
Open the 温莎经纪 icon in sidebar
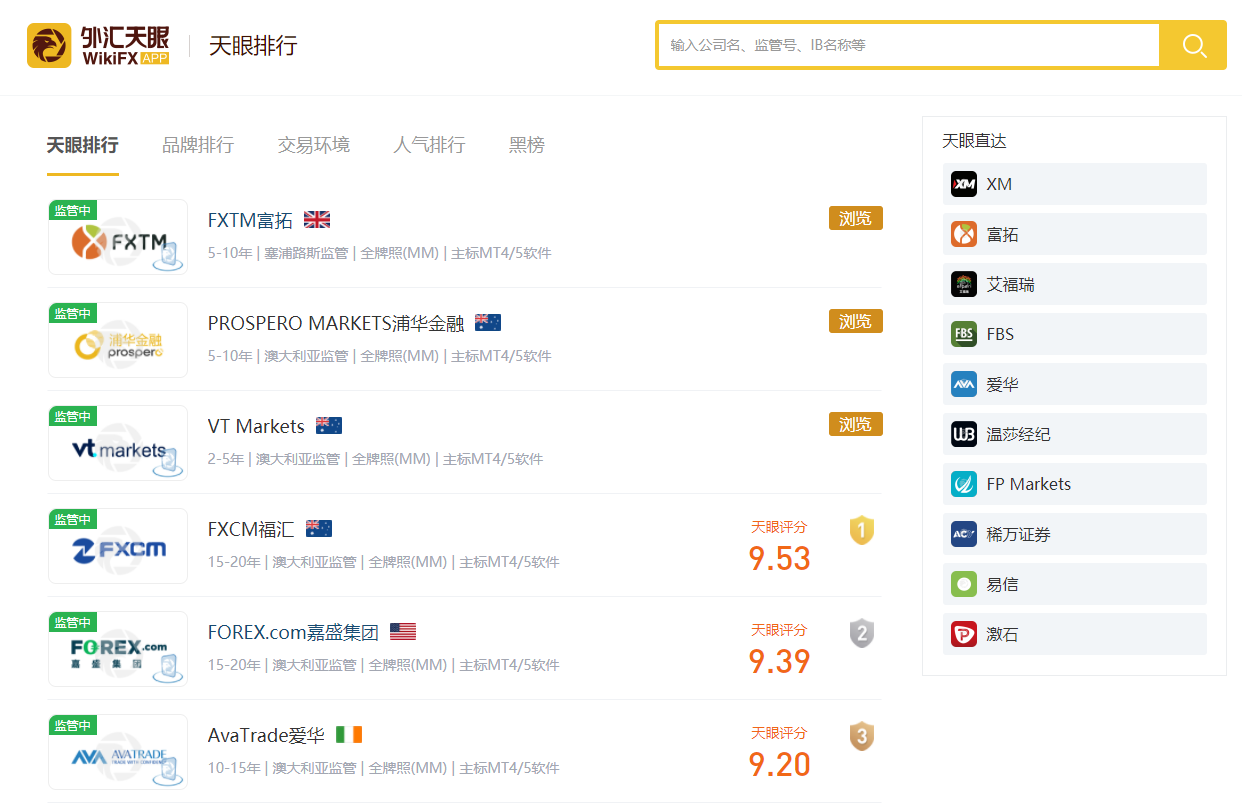(964, 434)
